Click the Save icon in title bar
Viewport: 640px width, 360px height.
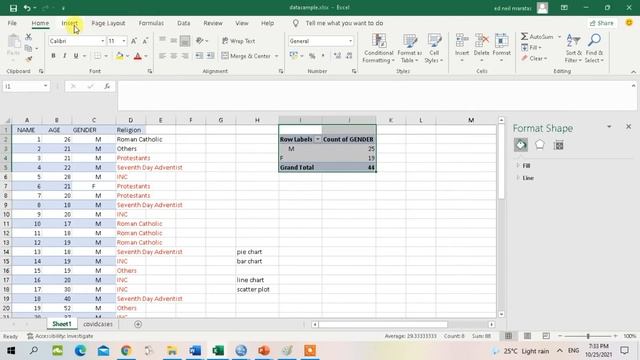pyautogui.click(x=13, y=8)
